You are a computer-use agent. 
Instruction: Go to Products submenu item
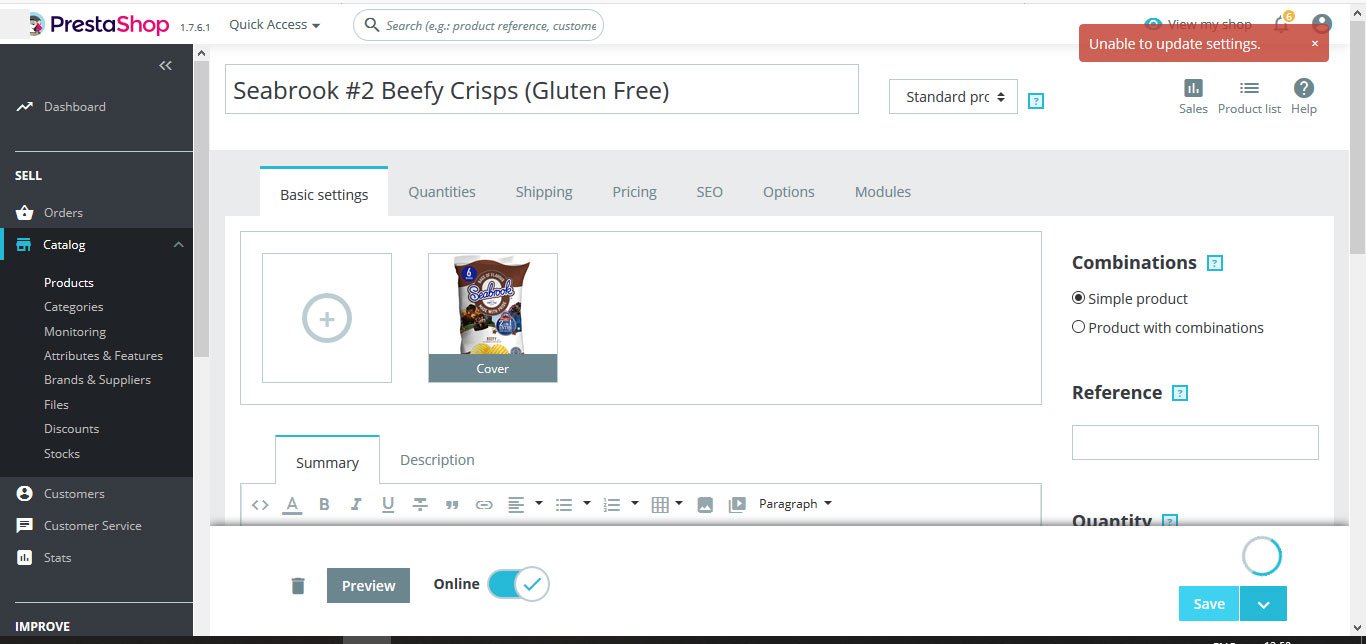click(69, 283)
